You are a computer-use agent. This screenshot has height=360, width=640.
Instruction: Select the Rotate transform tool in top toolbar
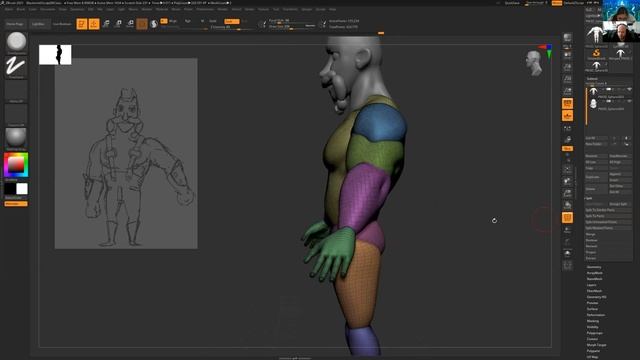point(130,24)
